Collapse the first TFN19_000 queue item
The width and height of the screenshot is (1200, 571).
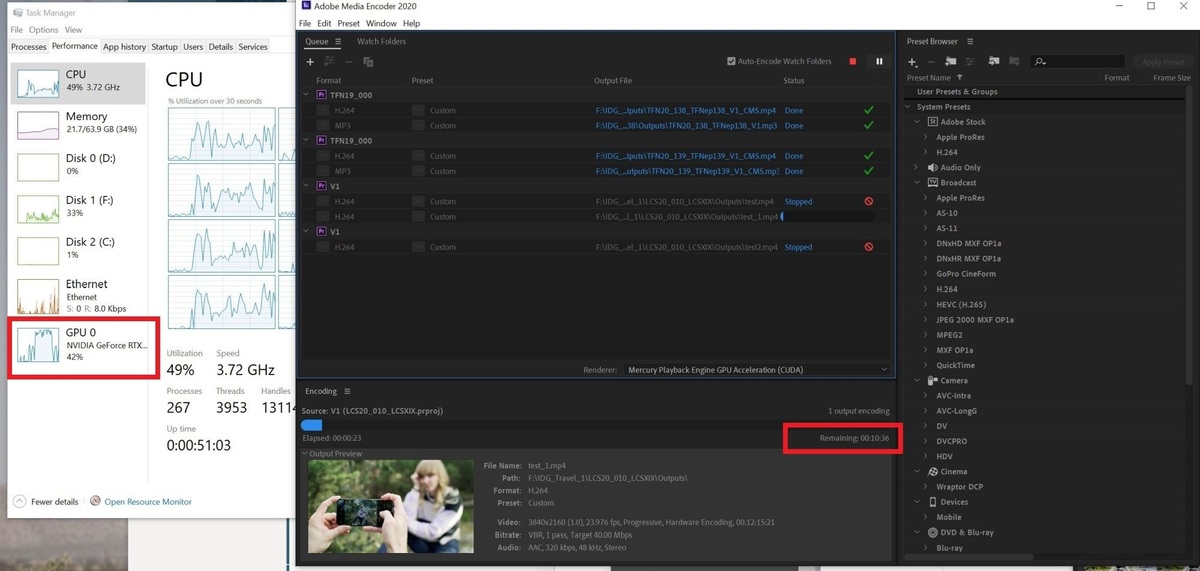coord(307,94)
